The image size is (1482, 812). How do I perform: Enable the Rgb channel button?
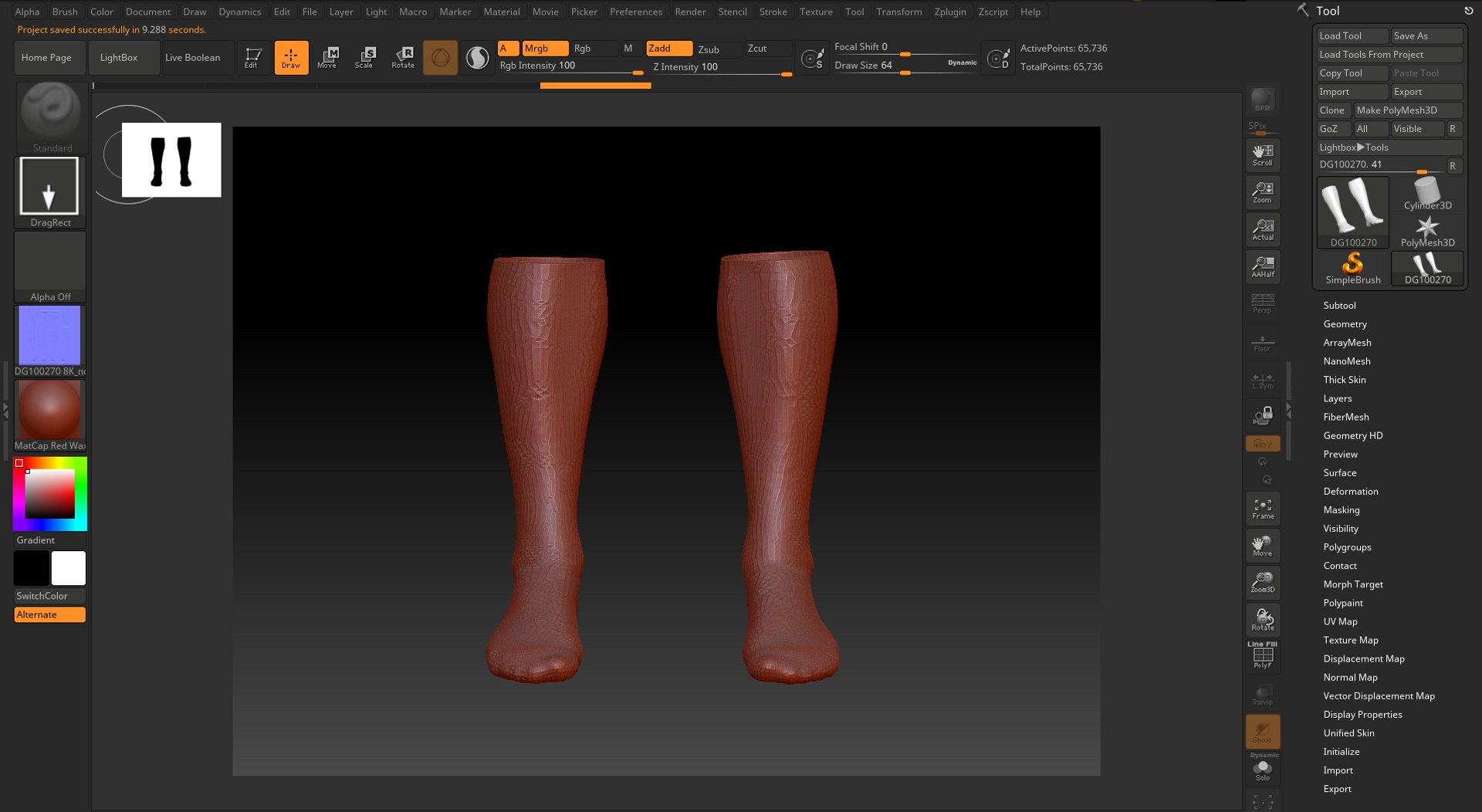[x=594, y=49]
